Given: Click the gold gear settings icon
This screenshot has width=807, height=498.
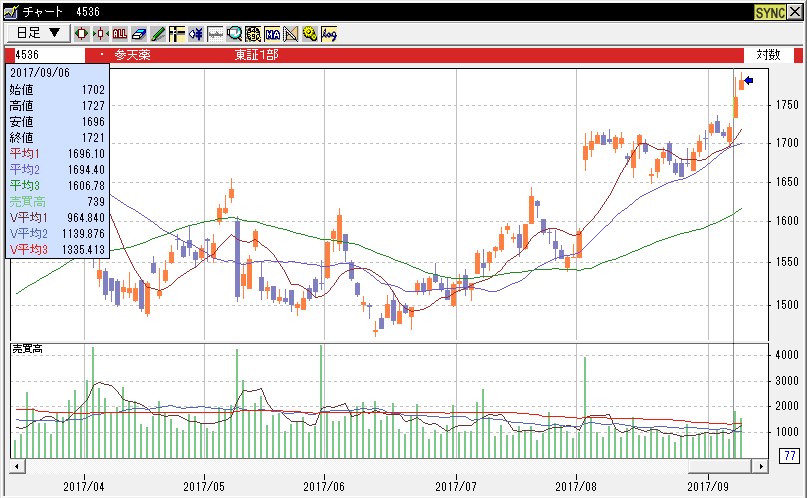Looking at the screenshot, I should coord(310,33).
